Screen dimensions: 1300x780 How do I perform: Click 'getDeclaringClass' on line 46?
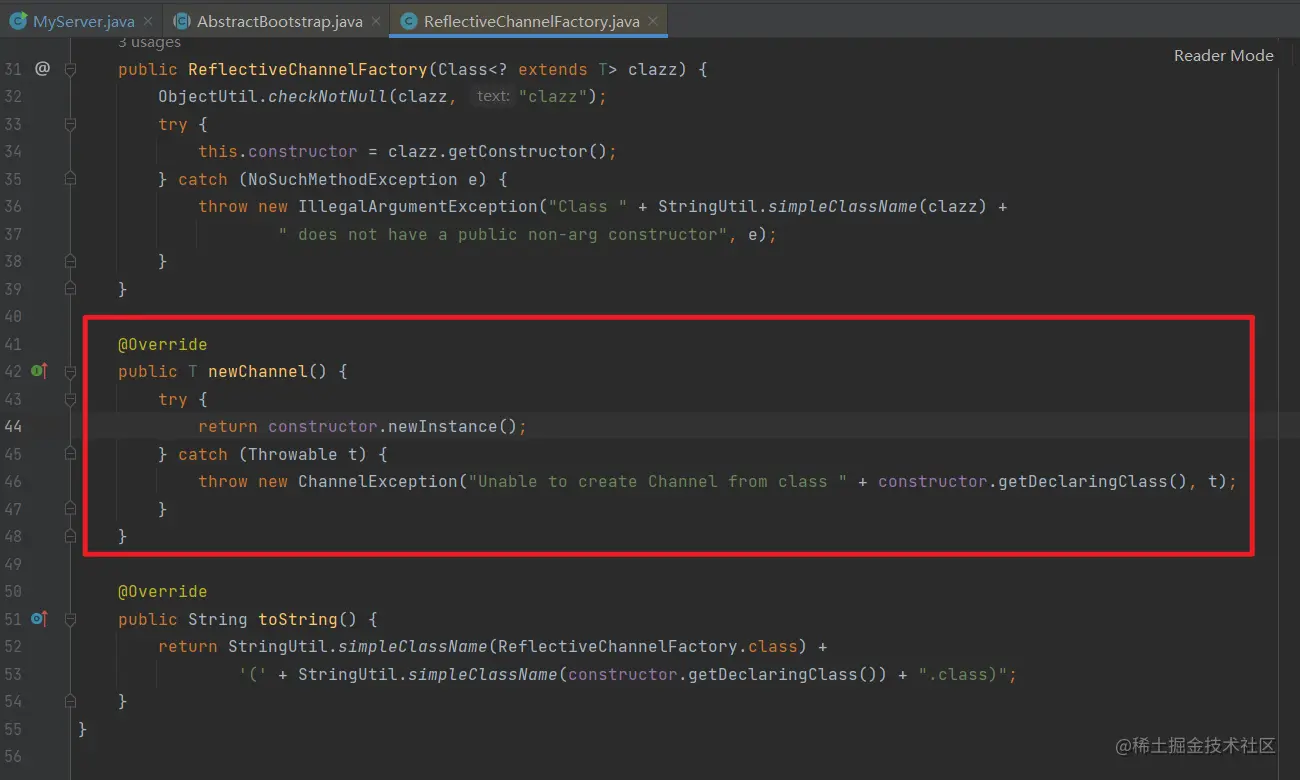pyautogui.click(x=1083, y=481)
